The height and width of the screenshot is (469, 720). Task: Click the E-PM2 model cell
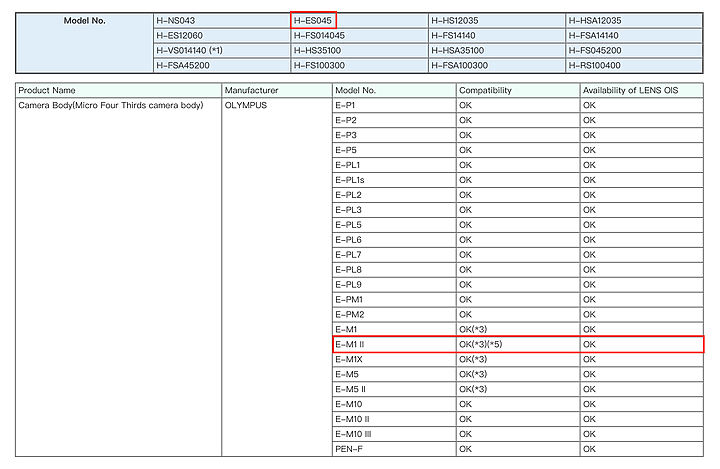tap(394, 314)
